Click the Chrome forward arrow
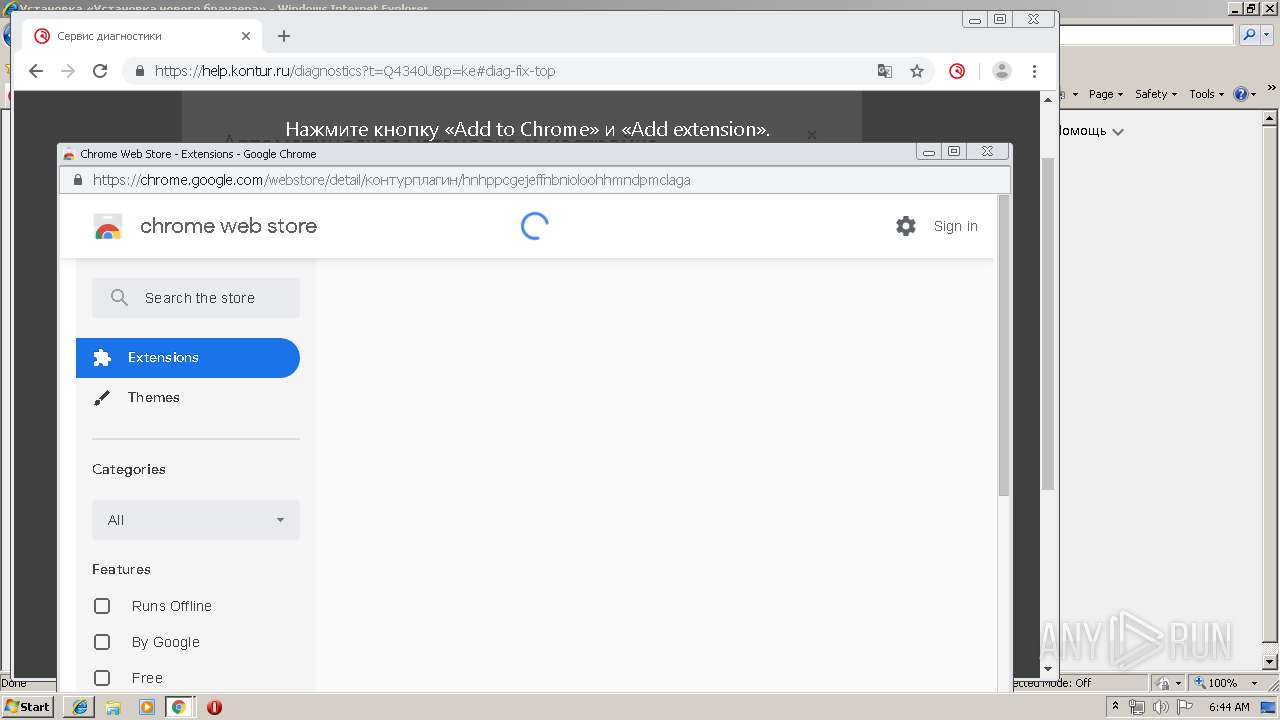The height and width of the screenshot is (720, 1280). click(x=68, y=71)
